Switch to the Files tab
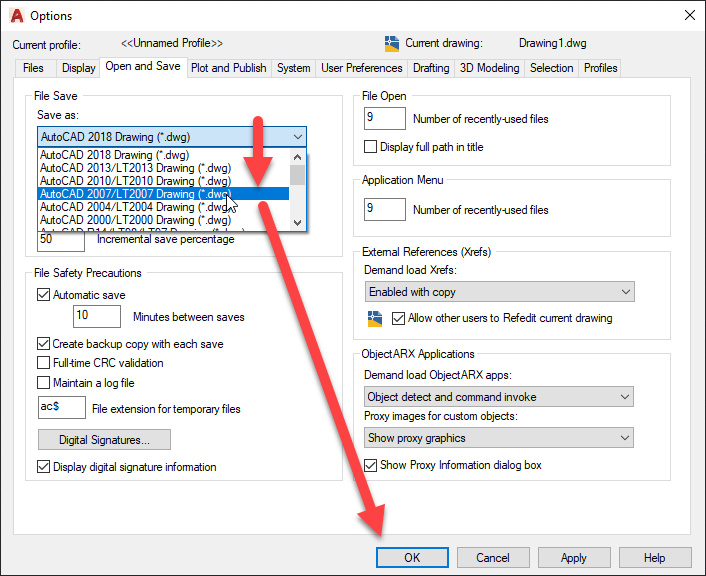This screenshot has height=576, width=706. pos(33,68)
